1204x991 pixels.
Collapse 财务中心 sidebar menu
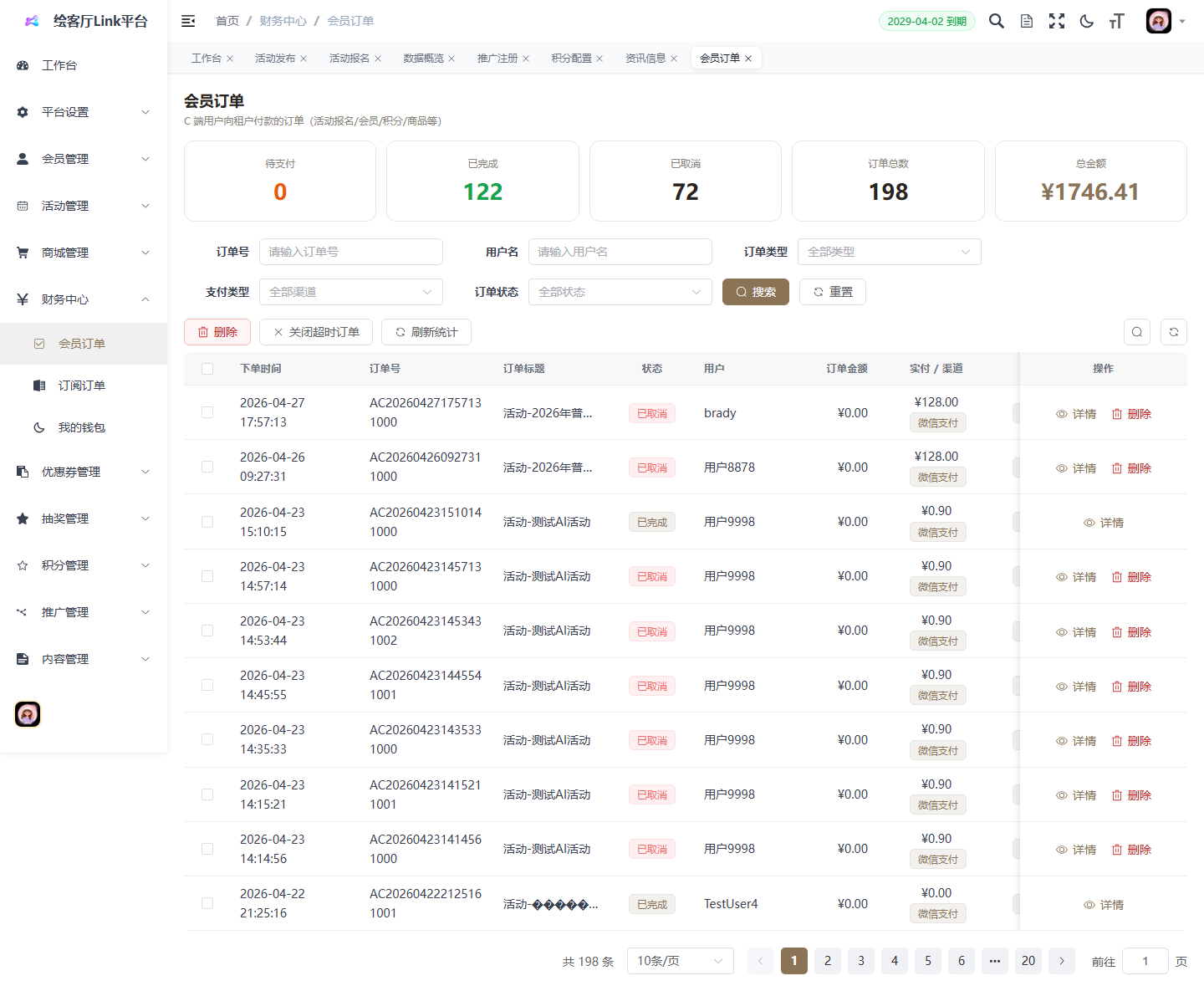click(84, 299)
